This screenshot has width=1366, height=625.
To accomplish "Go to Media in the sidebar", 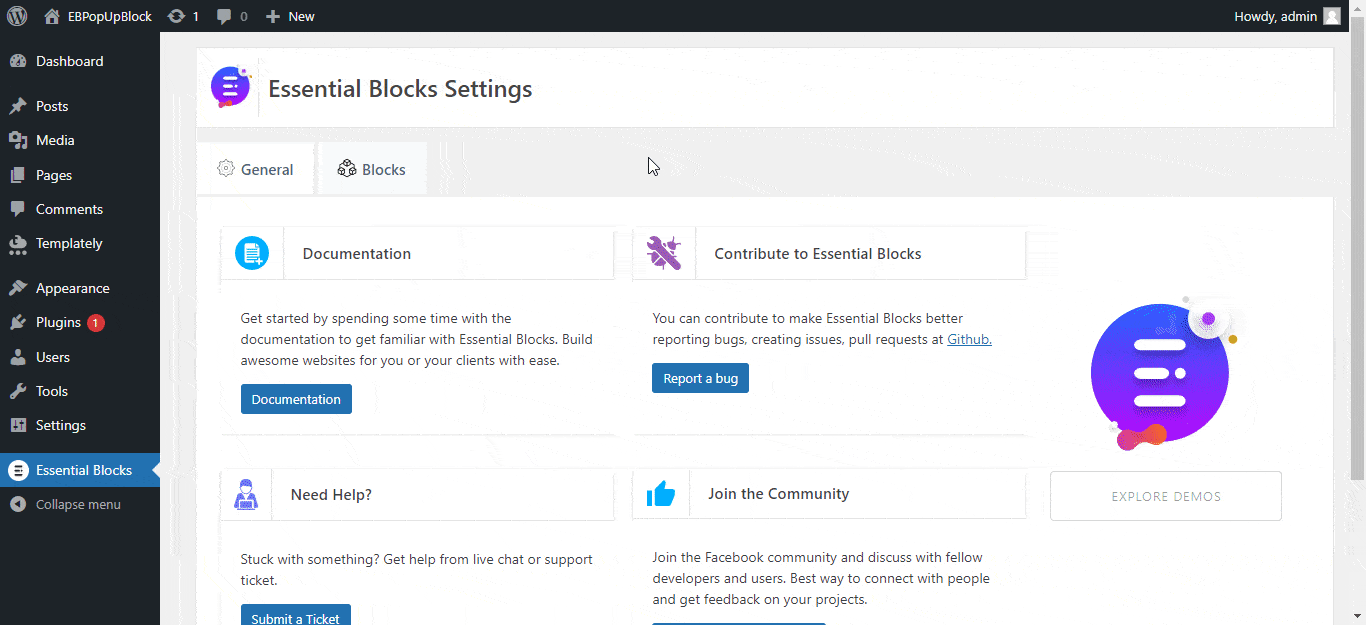I will 80,140.
